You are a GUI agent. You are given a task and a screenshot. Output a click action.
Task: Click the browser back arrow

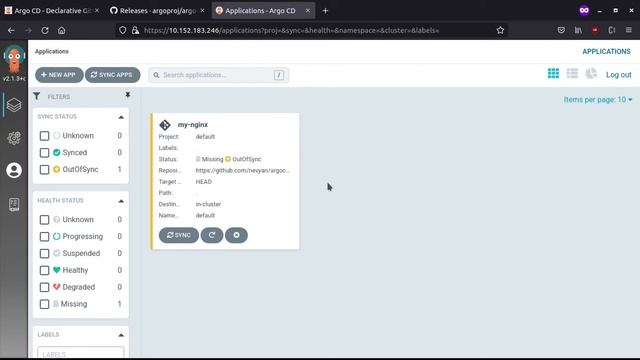click(11, 30)
